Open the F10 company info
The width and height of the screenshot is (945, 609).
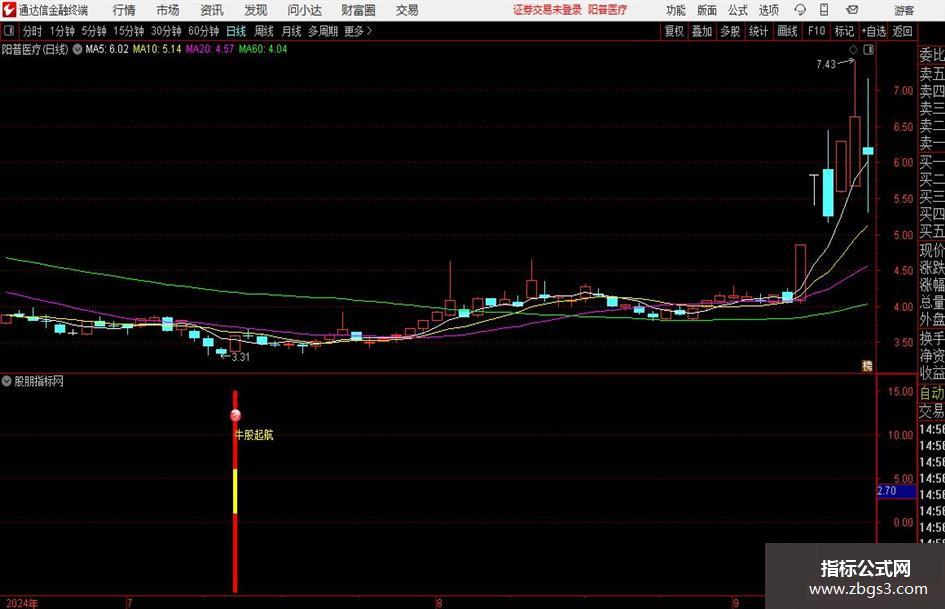point(817,31)
